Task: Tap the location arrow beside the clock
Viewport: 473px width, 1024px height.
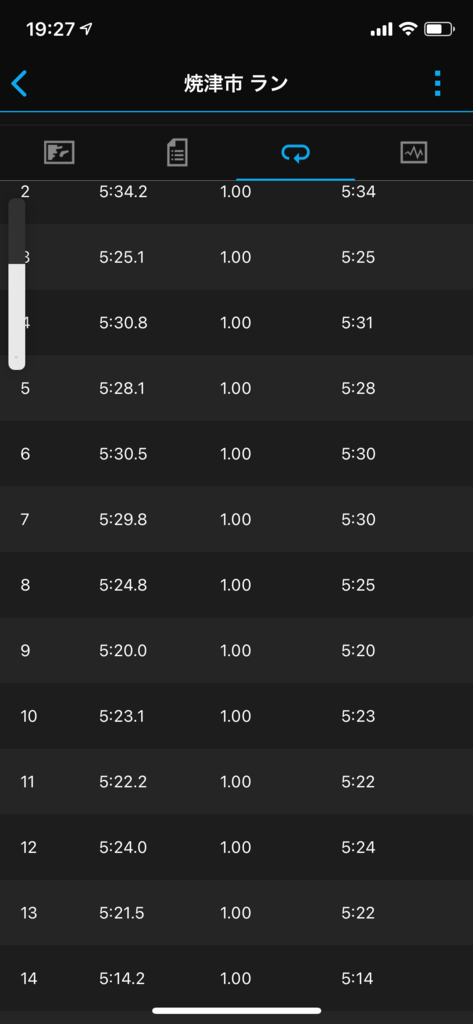Action: [x=86, y=29]
